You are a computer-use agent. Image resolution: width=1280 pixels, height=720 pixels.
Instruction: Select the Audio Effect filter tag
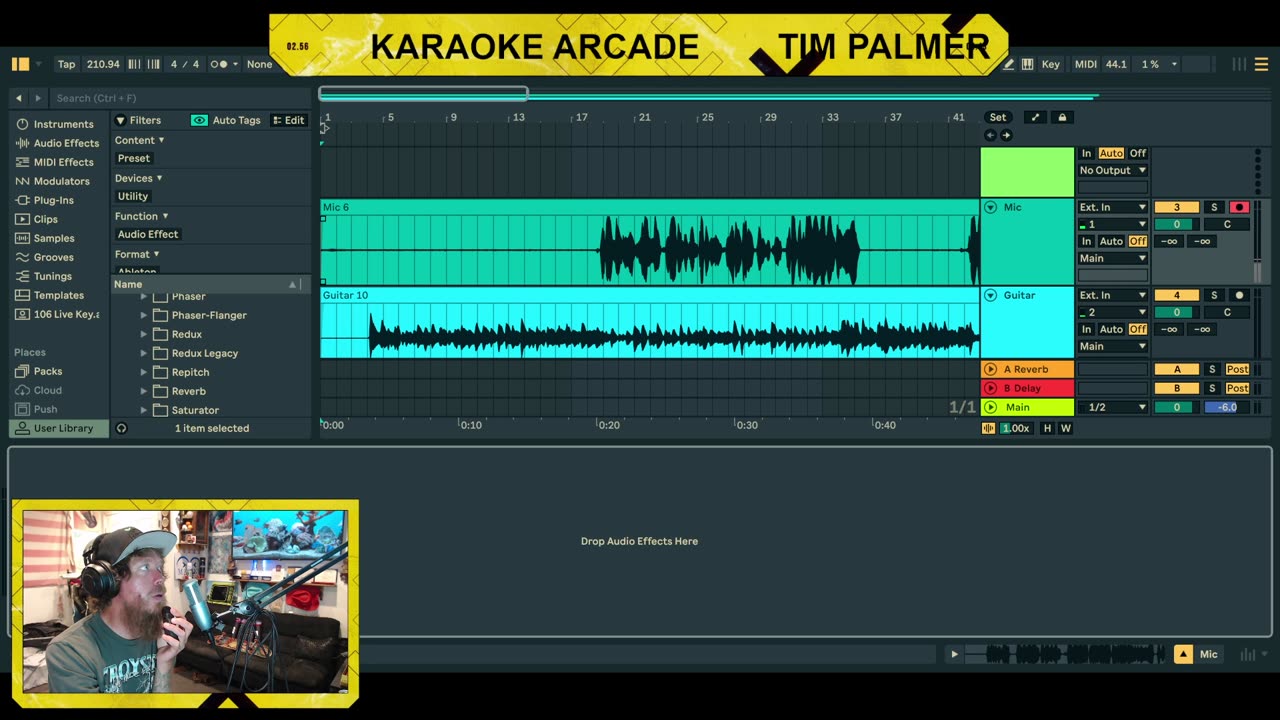click(148, 234)
